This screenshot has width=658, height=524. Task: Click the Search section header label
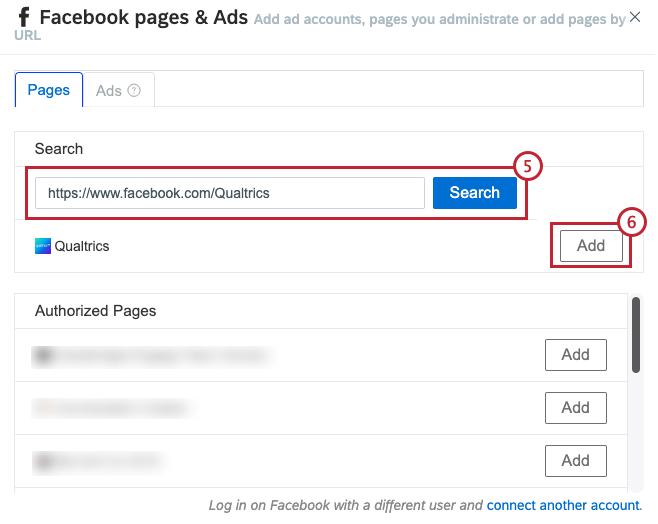point(59,149)
